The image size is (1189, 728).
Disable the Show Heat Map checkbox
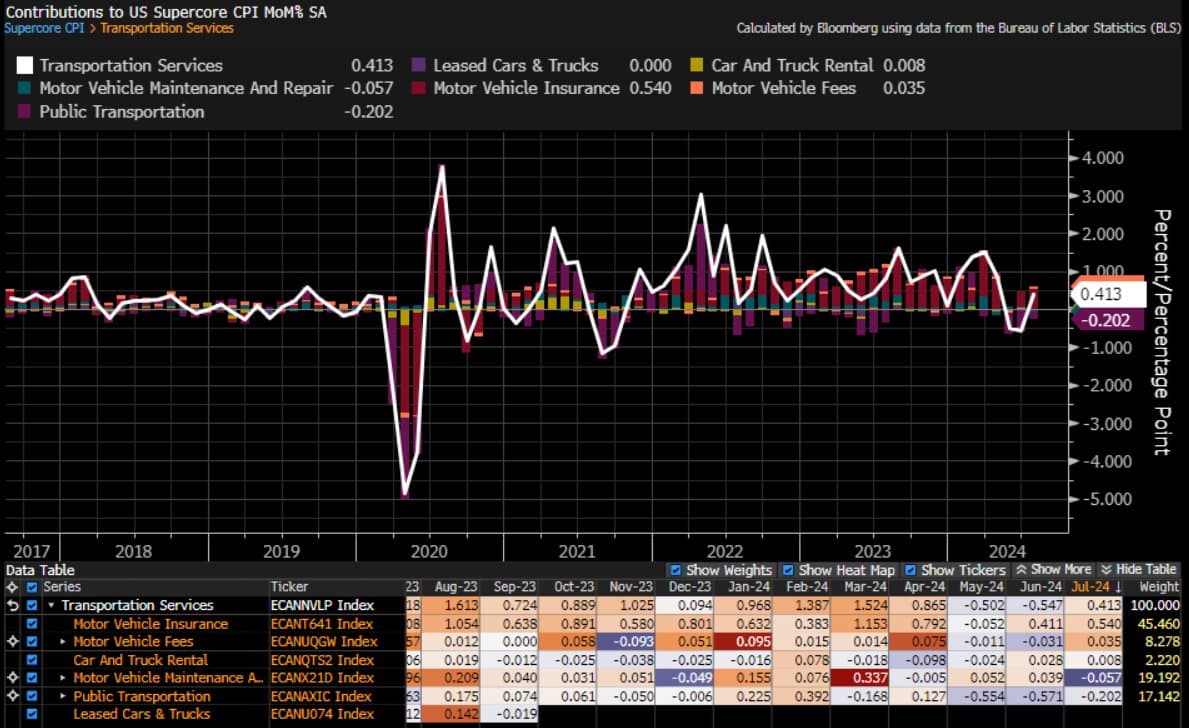point(788,570)
